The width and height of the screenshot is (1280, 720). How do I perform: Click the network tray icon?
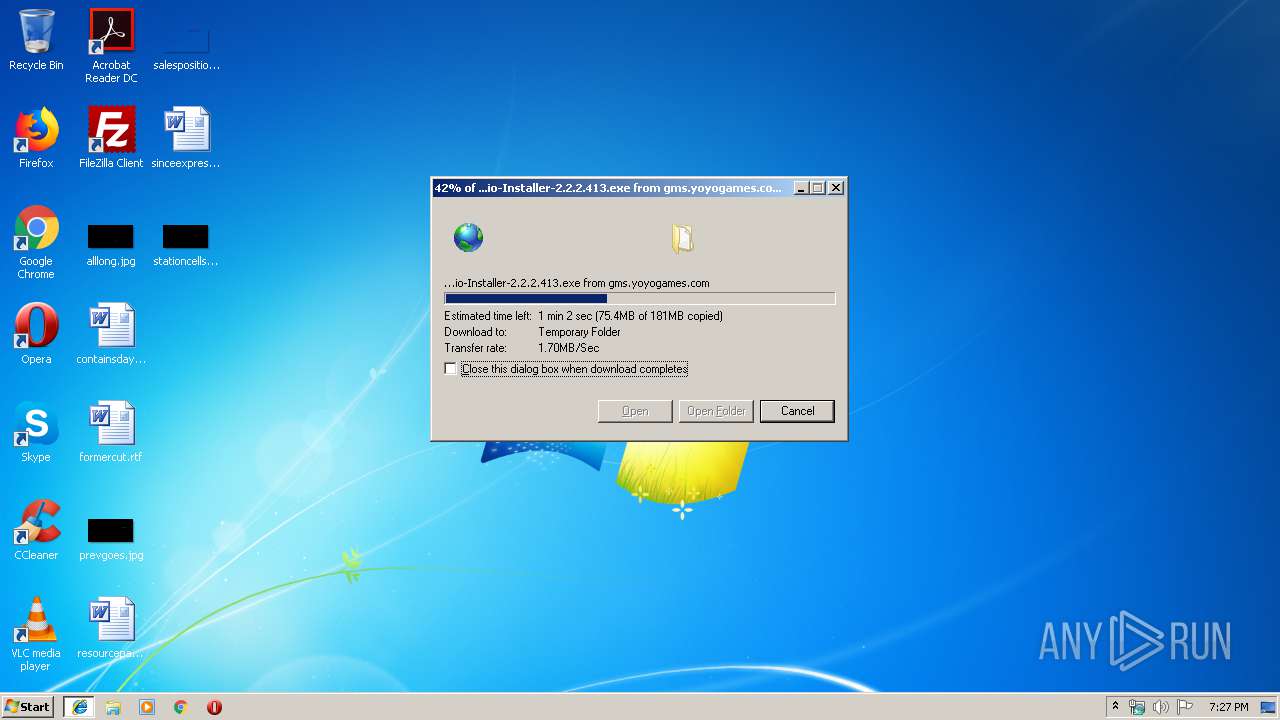[x=1137, y=707]
